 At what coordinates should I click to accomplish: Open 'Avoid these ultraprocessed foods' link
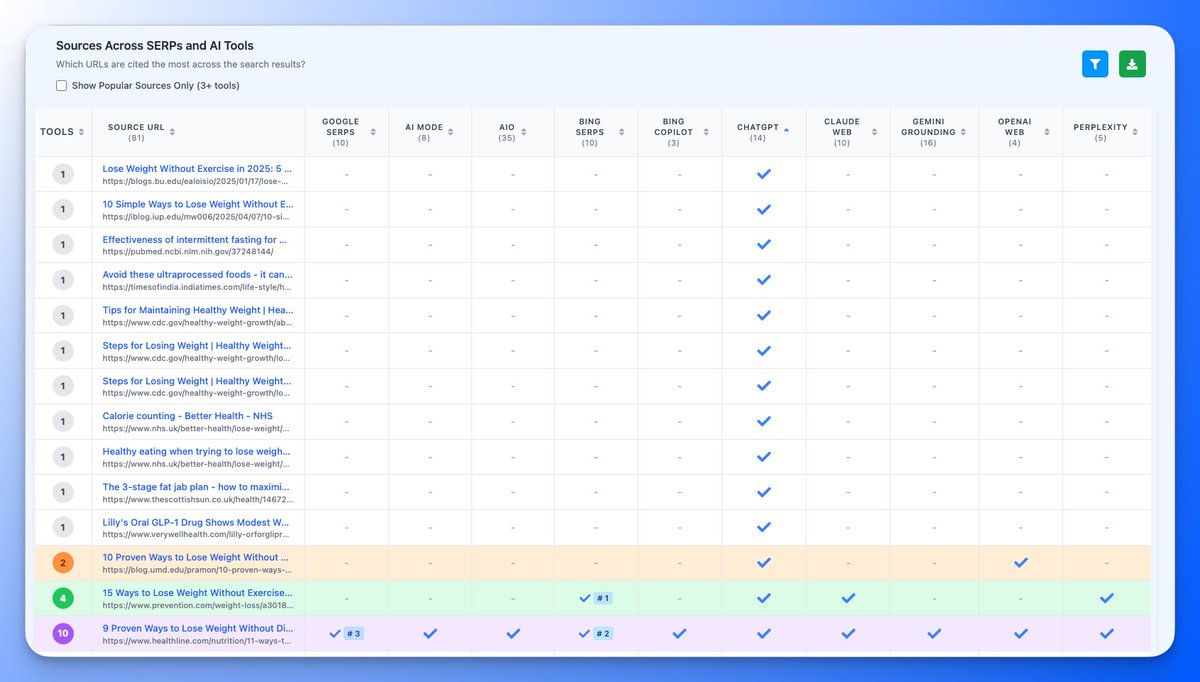pyautogui.click(x=198, y=275)
